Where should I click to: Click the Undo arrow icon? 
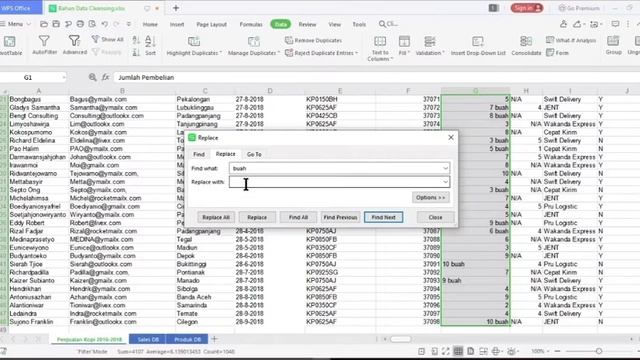click(x=104, y=24)
